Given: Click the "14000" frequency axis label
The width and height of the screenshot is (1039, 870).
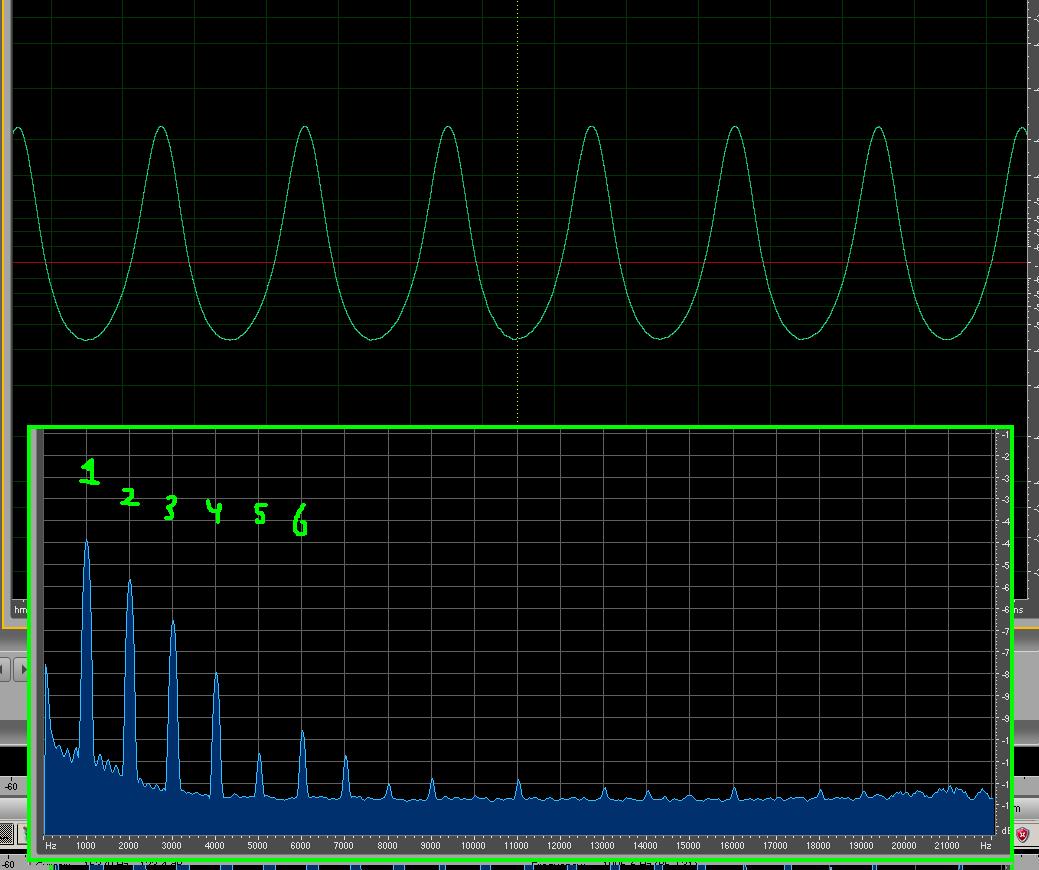Looking at the screenshot, I should [645, 845].
